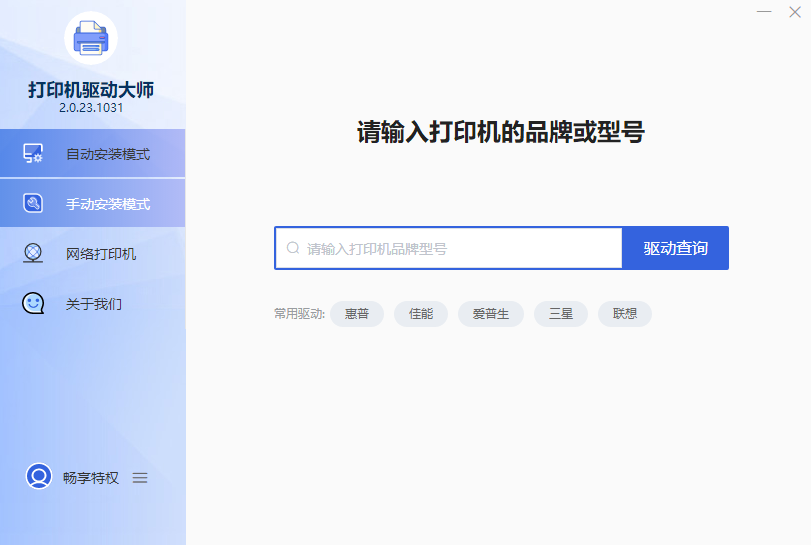Switch to 手动安装模式 tab
The height and width of the screenshot is (545, 811).
108,204
